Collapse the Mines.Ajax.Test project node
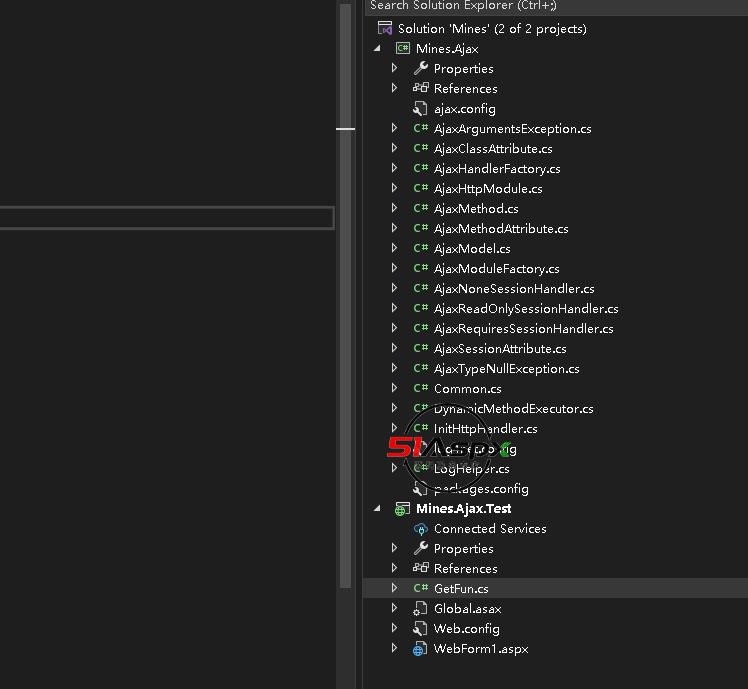 [377, 508]
